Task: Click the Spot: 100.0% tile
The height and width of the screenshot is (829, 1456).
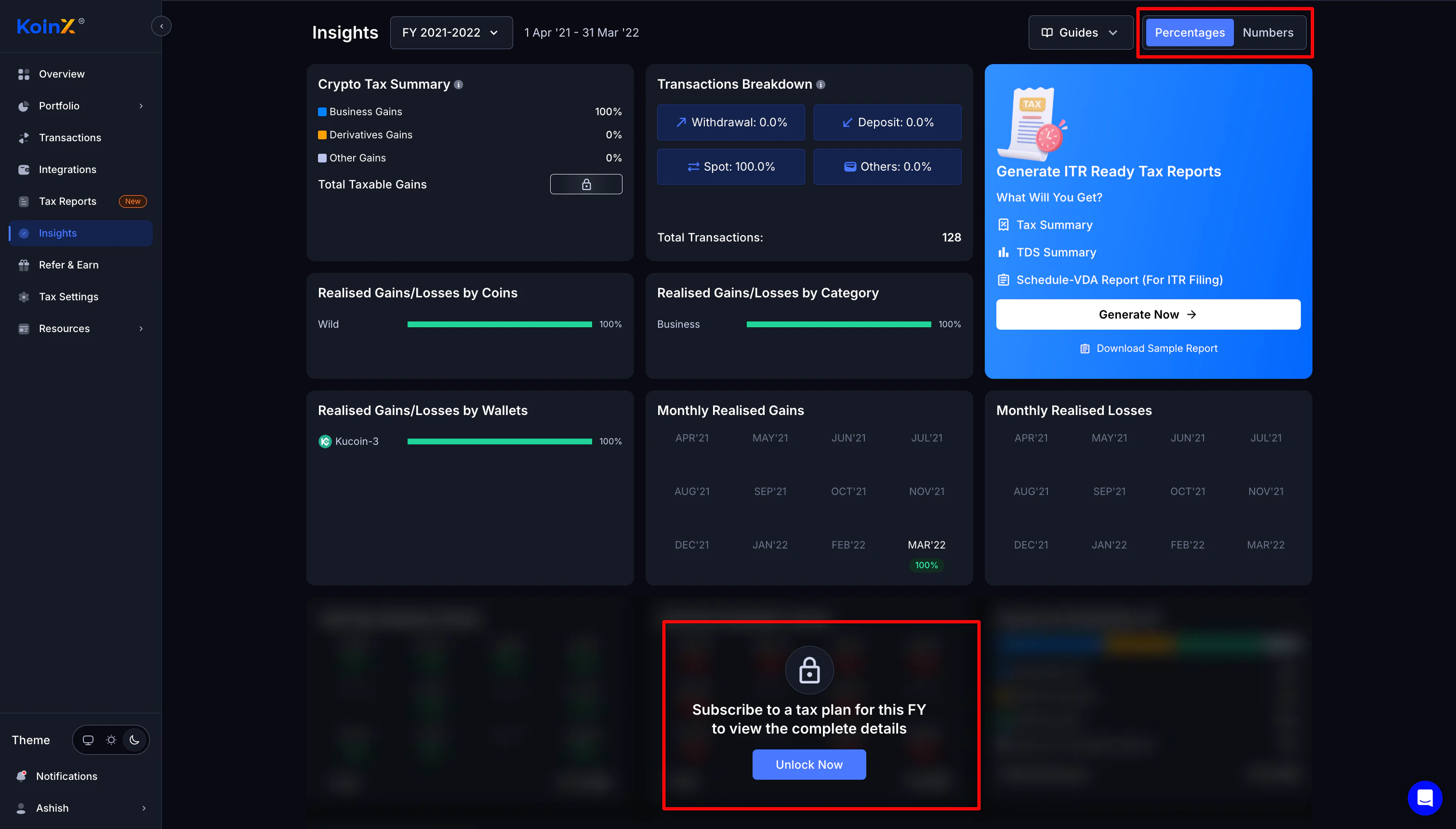Action: coord(730,167)
